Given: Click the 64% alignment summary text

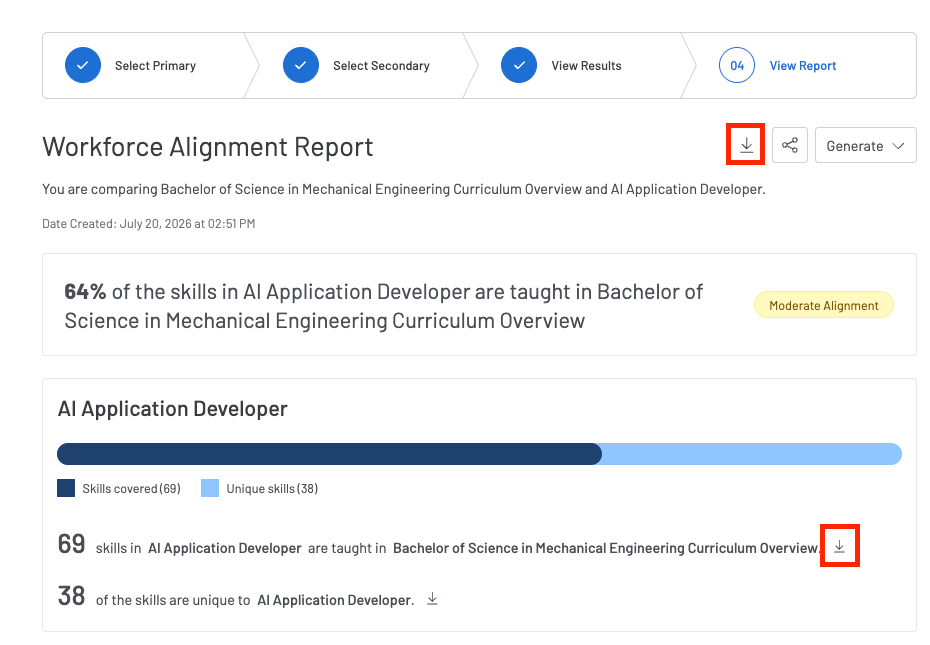Looking at the screenshot, I should click(384, 306).
